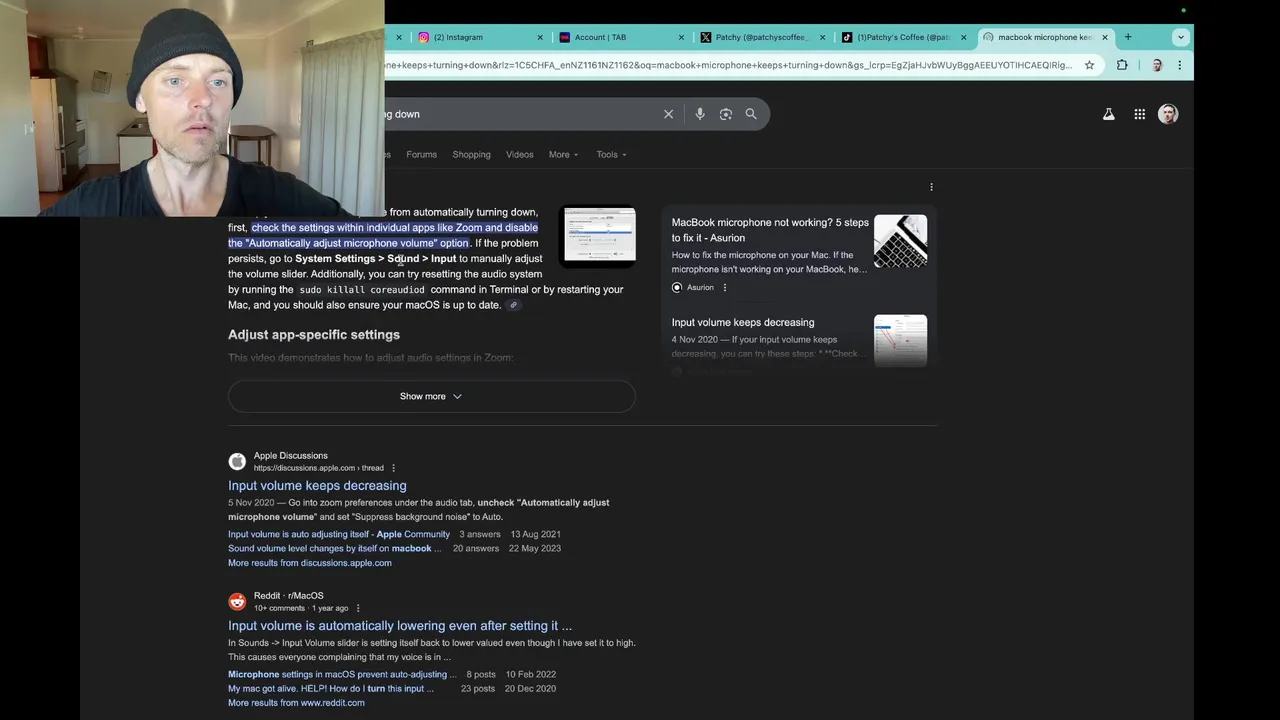
Task: Open 'Sound volume level changes by itself' link
Action: [334, 548]
